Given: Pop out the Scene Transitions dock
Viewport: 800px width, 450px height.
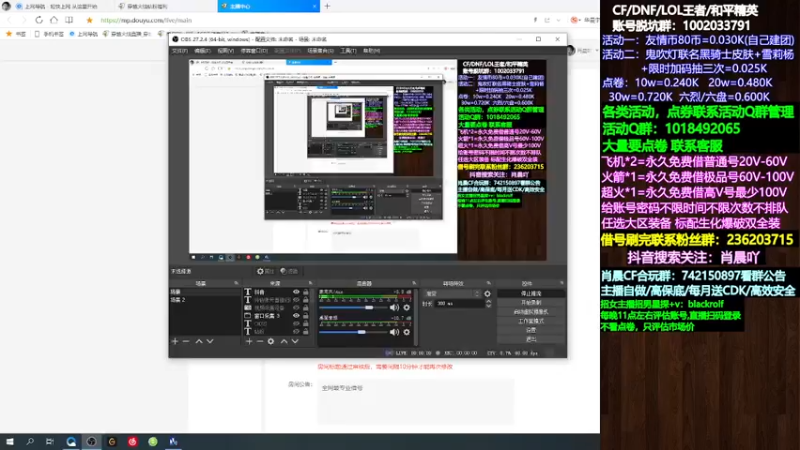Looking at the screenshot, I should pyautogui.click(x=488, y=283).
